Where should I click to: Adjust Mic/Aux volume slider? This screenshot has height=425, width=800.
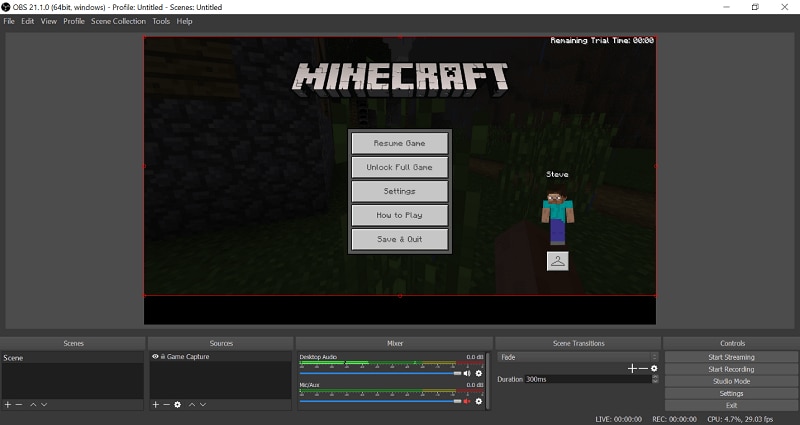pos(380,402)
